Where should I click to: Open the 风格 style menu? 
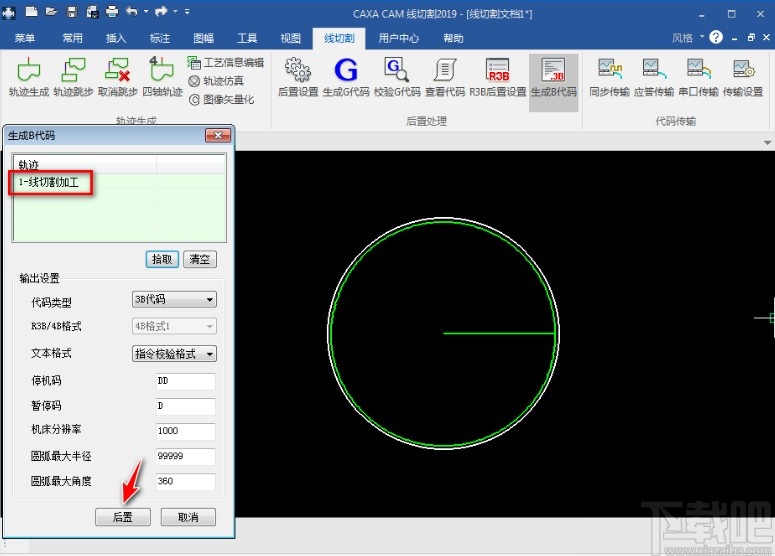coord(683,38)
